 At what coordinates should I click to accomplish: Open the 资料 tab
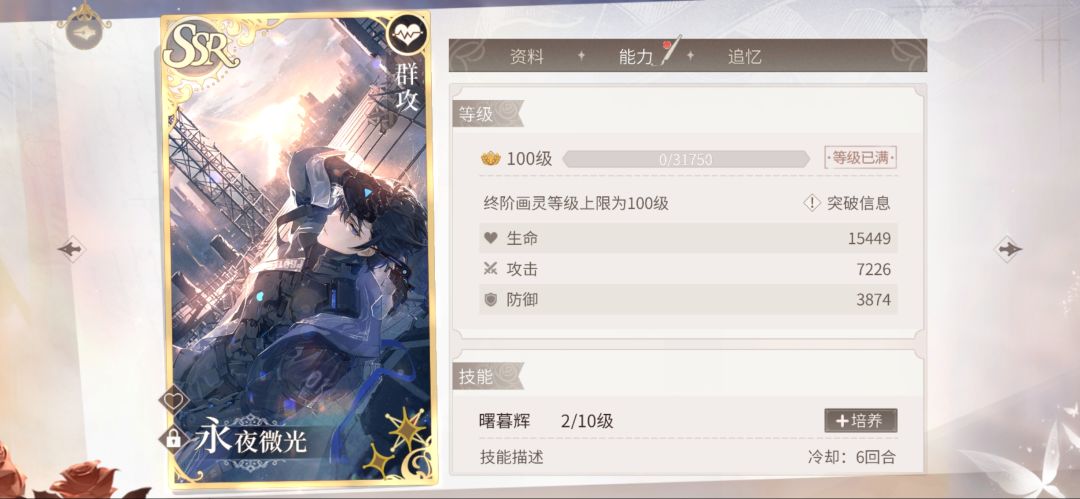[x=527, y=57]
